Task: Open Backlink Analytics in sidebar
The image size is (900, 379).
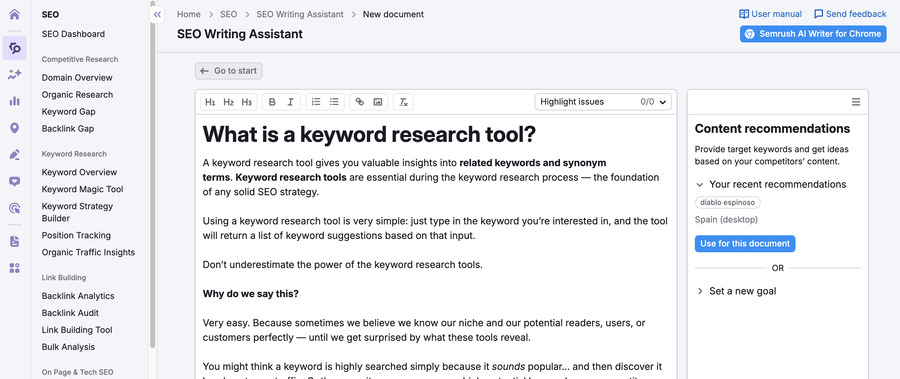Action: (78, 296)
